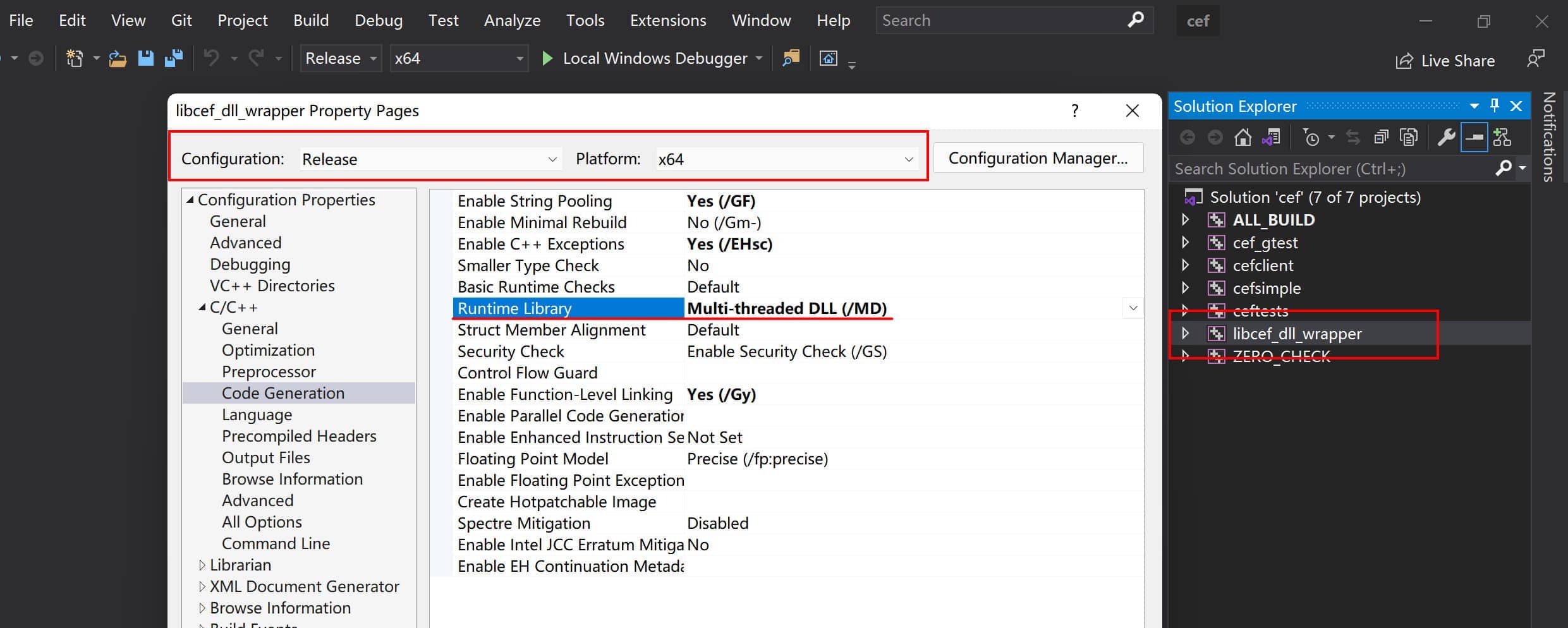Click the Find in Files toolbar icon
Screen dimensions: 1568x628
791,59
